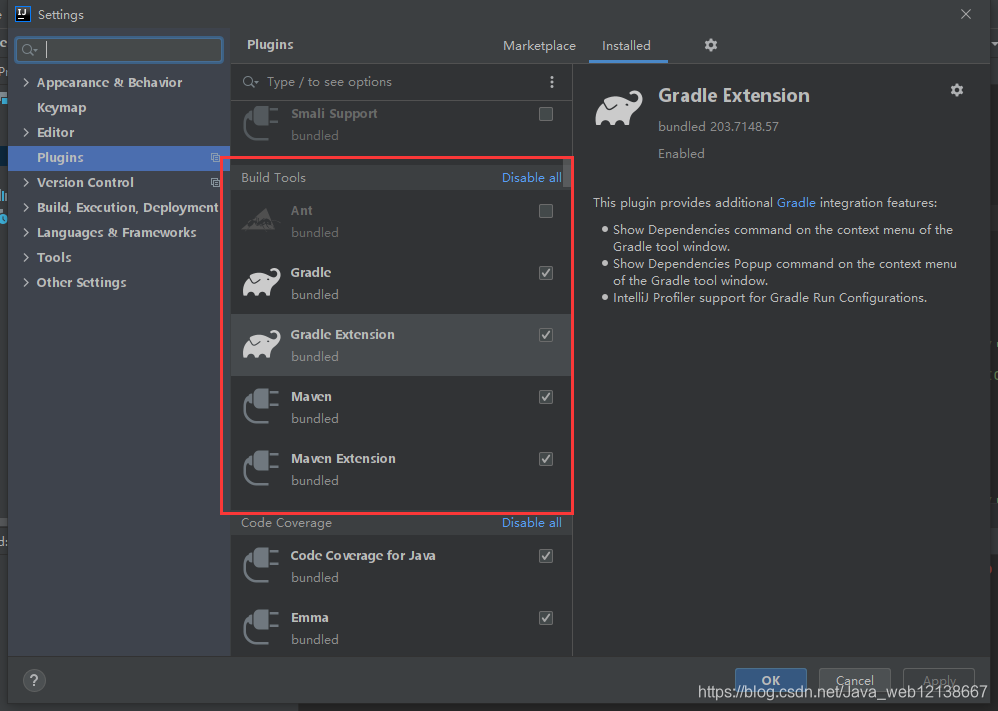Expand the Languages & Frameworks chevron
This screenshot has width=998, height=711.
coord(26,232)
